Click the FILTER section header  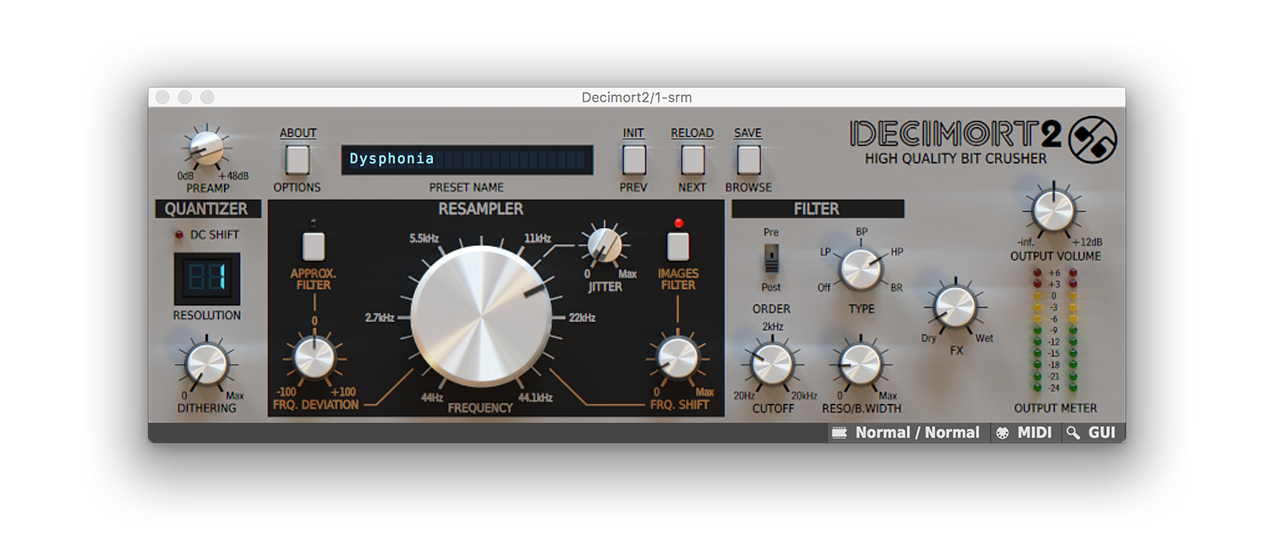click(817, 209)
